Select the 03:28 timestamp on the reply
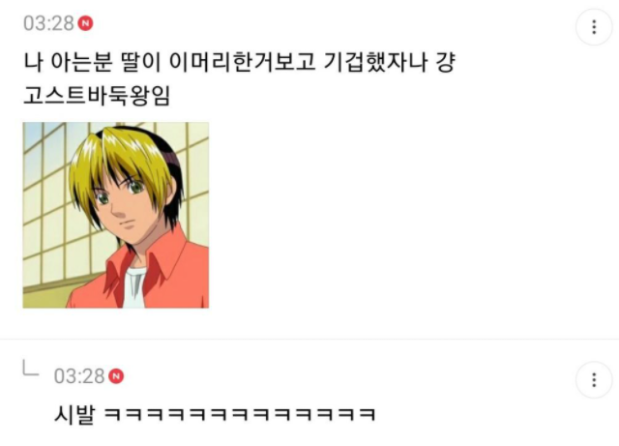Image resolution: width=619 pixels, height=446 pixels. pyautogui.click(x=79, y=376)
